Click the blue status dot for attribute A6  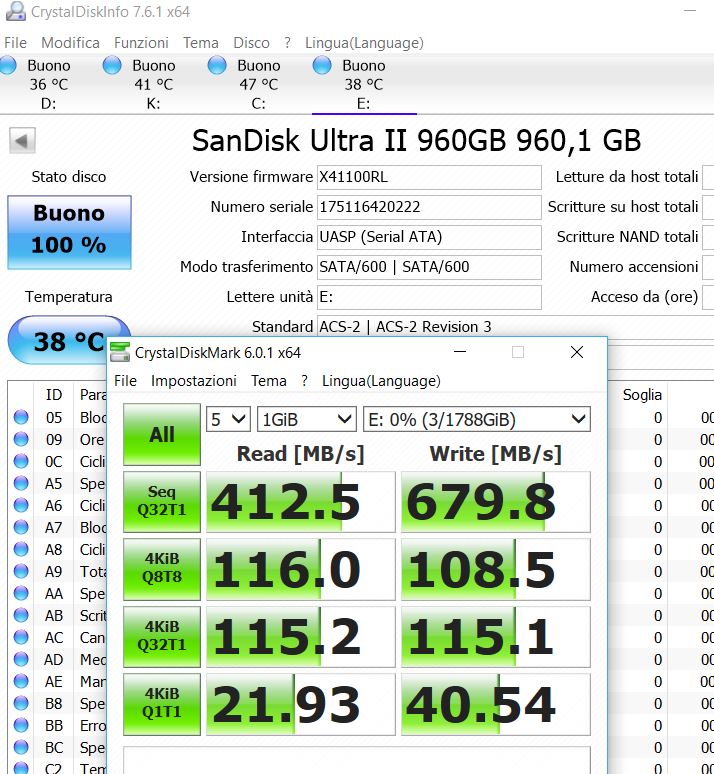pos(21,505)
